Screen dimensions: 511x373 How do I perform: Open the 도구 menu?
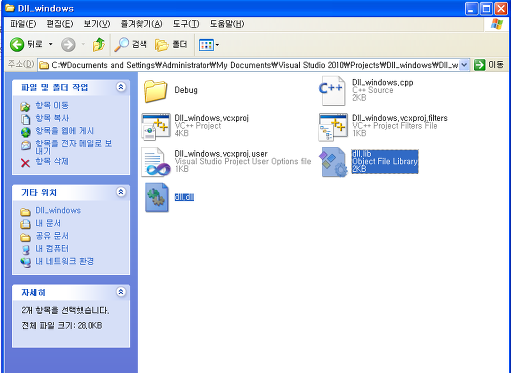pos(186,24)
